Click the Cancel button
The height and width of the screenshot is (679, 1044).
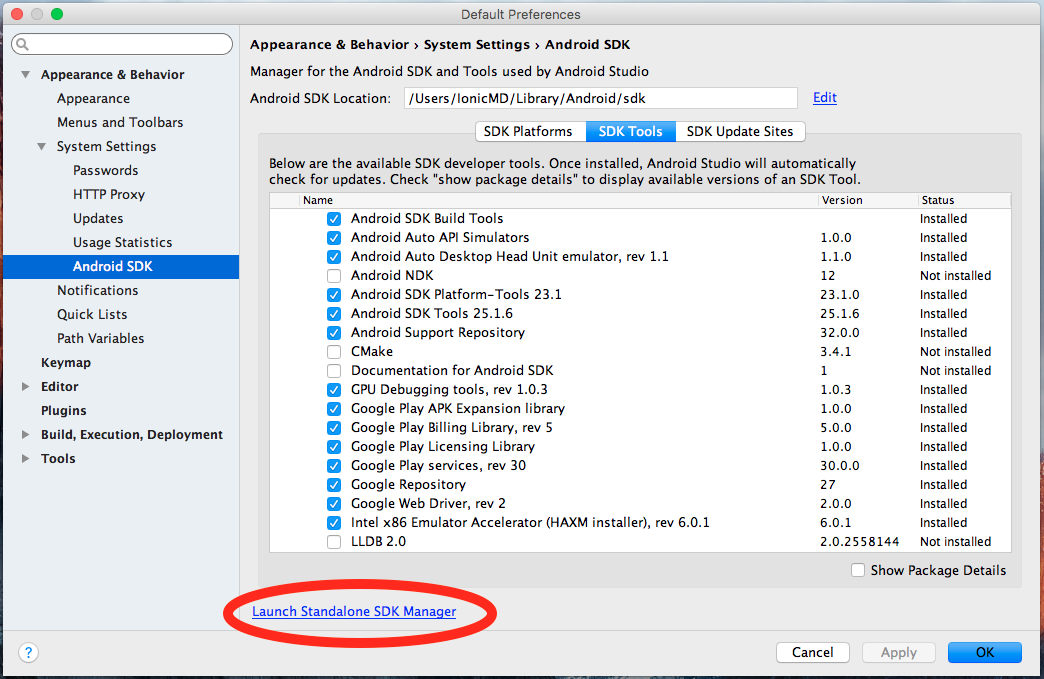coord(812,652)
